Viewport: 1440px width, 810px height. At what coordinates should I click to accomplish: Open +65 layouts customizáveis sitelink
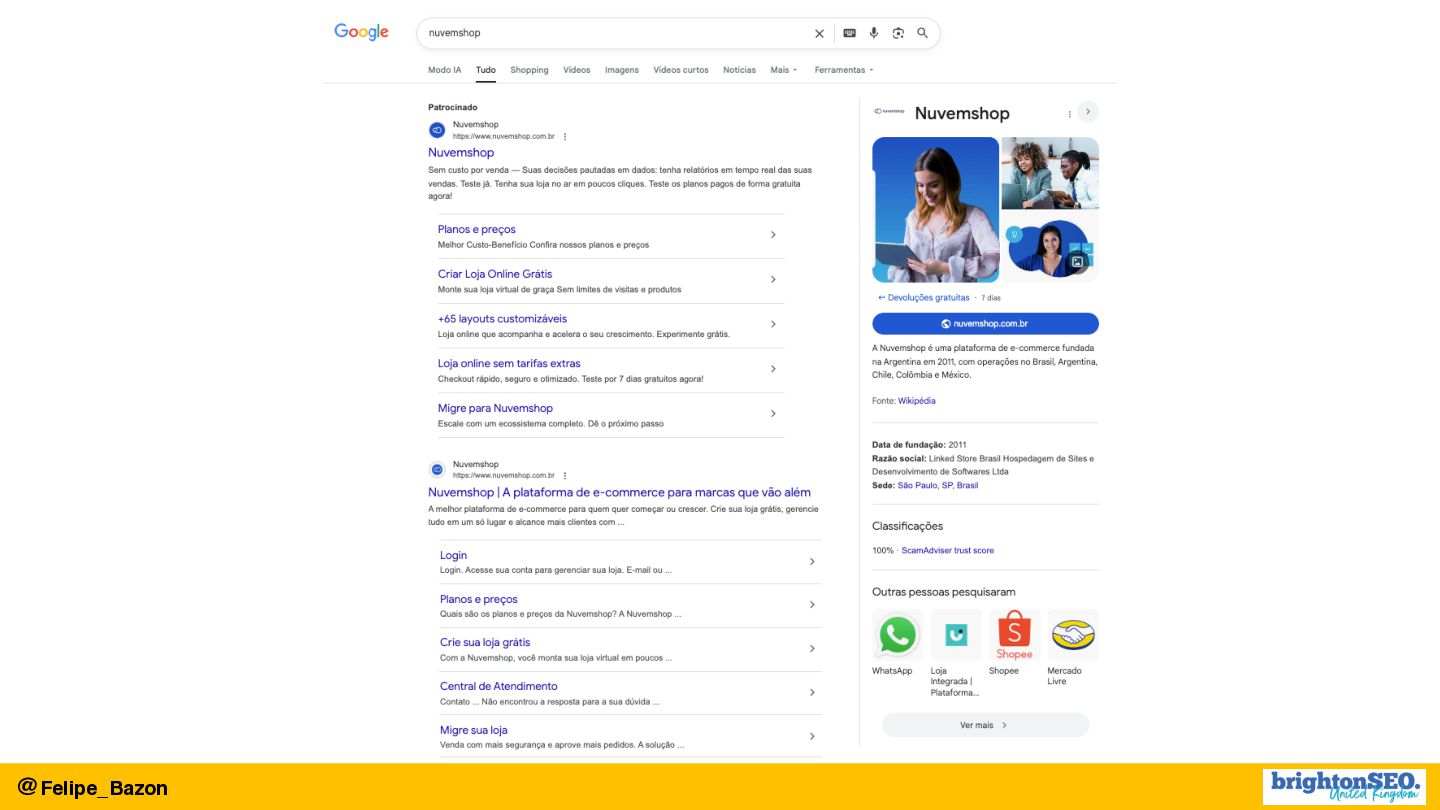point(502,319)
